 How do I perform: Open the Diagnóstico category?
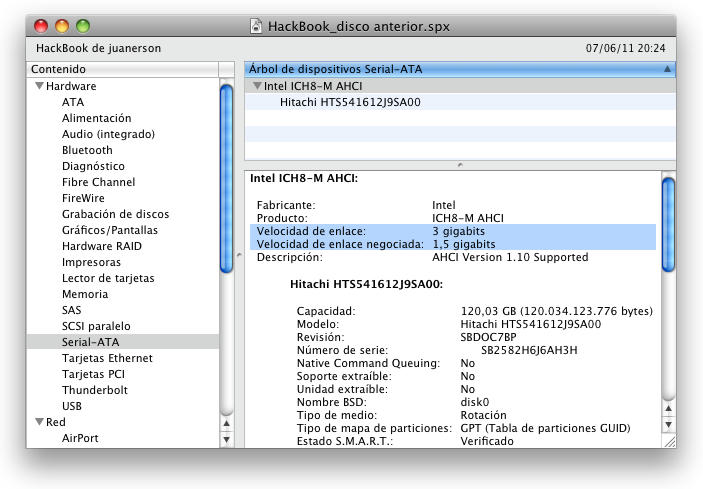[93, 166]
